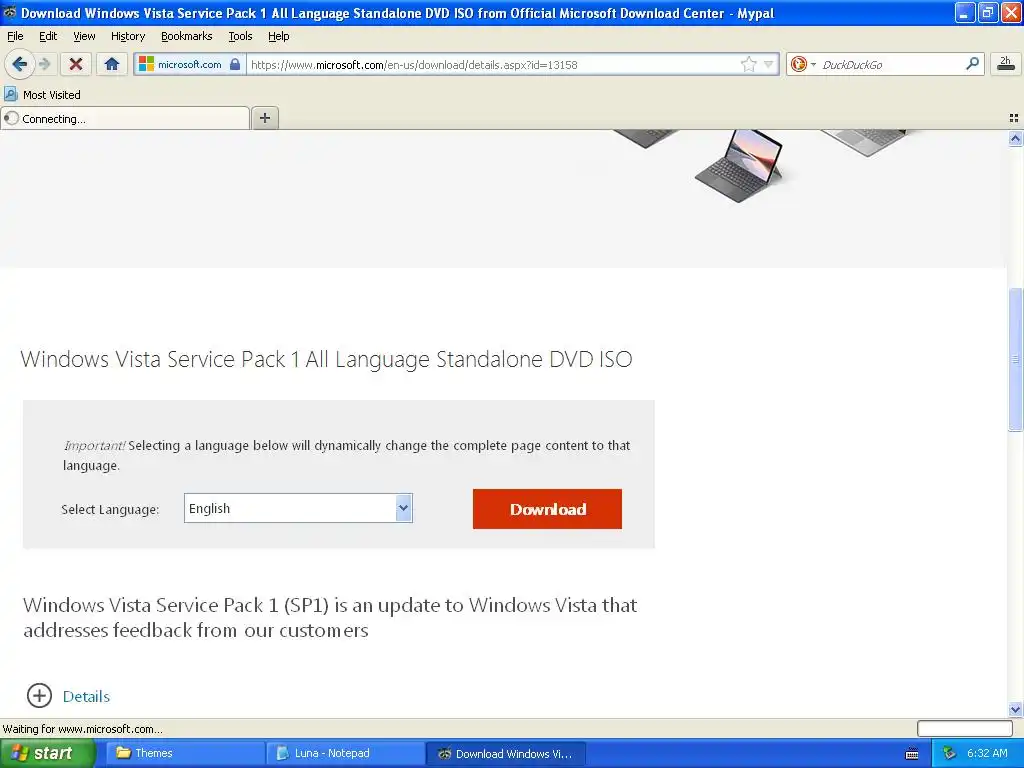This screenshot has height=768, width=1024.
Task: Close the Mypal browser window
Action: 1010,12
